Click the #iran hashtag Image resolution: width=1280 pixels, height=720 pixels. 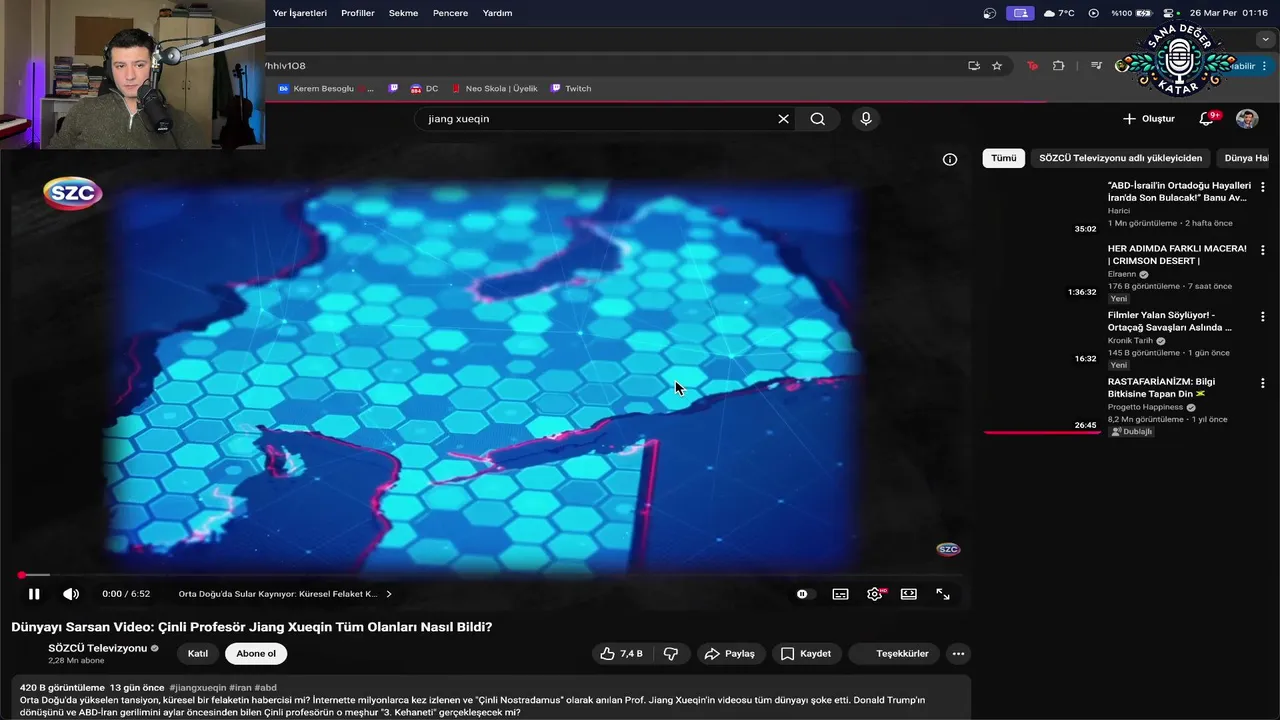[x=240, y=688]
